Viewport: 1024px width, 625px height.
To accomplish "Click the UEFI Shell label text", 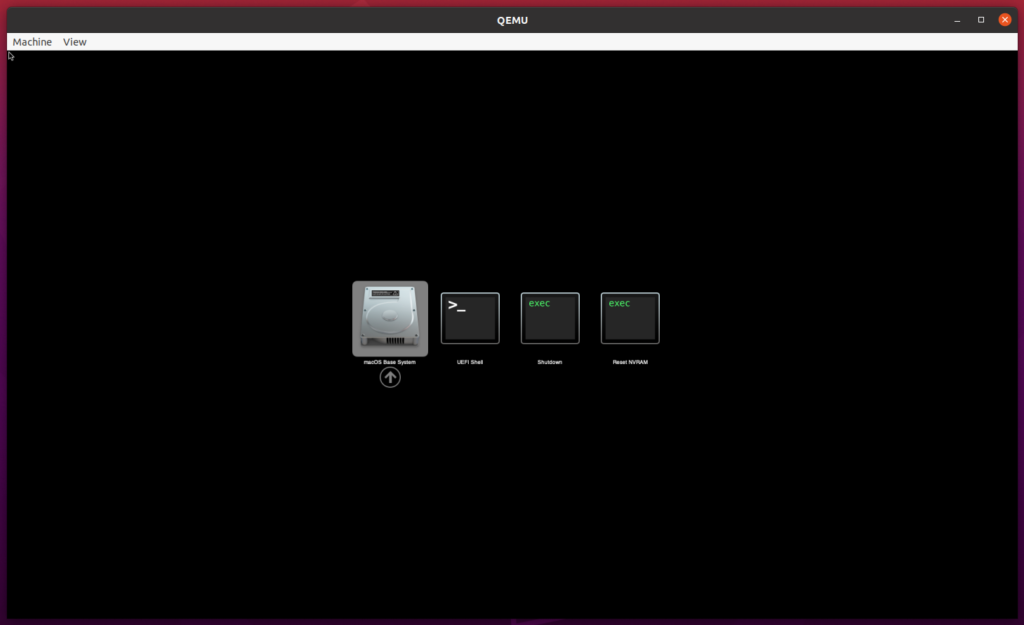I will (x=470, y=362).
